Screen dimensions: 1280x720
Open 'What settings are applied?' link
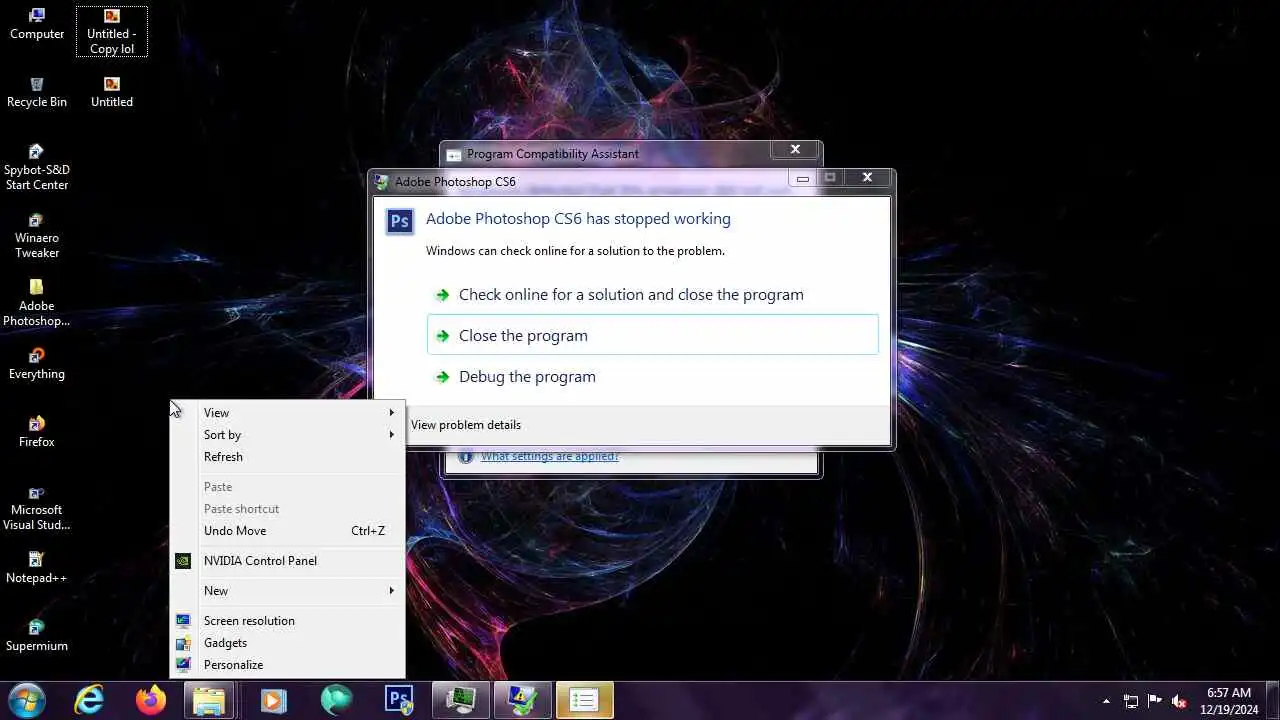549,457
